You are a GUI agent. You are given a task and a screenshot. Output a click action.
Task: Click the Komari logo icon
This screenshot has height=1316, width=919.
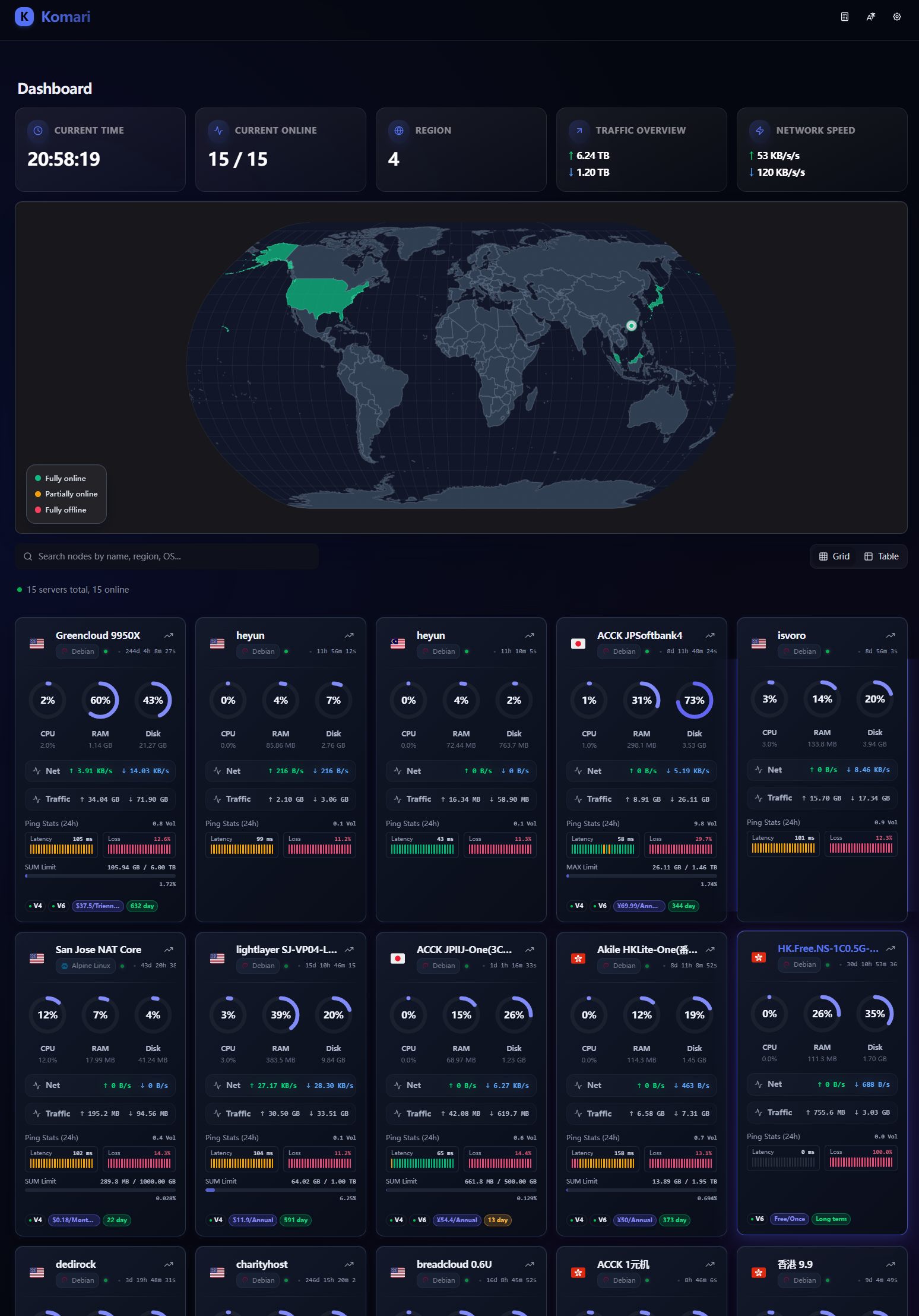point(24,17)
